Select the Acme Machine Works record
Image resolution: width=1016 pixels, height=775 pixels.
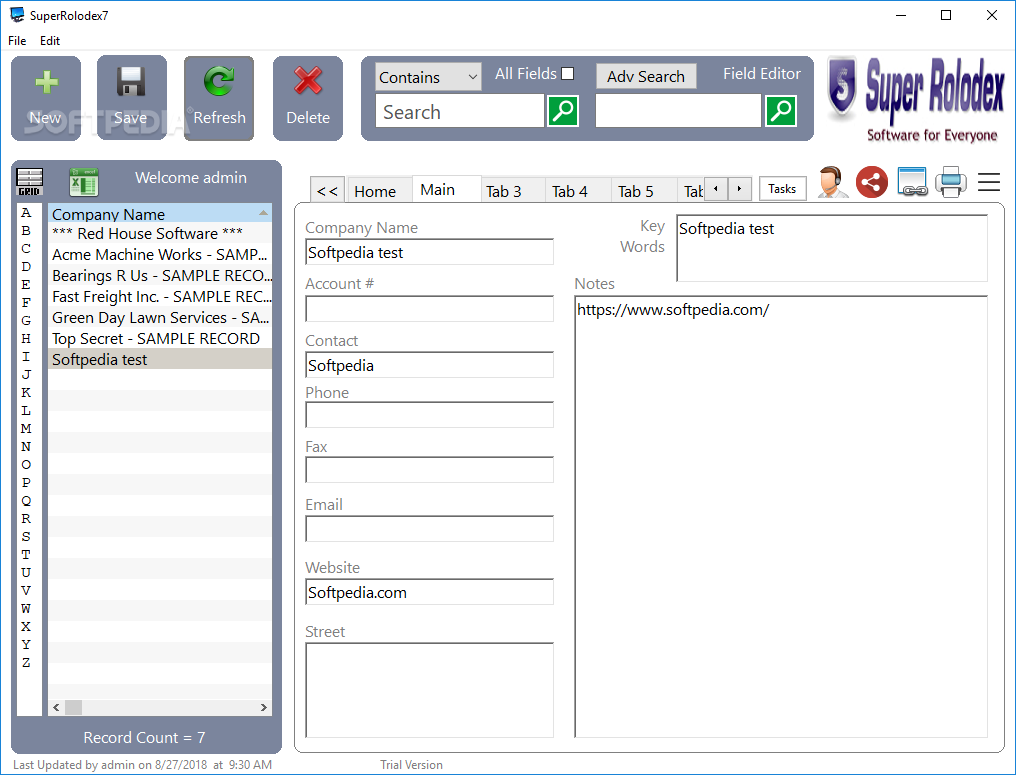[160, 255]
